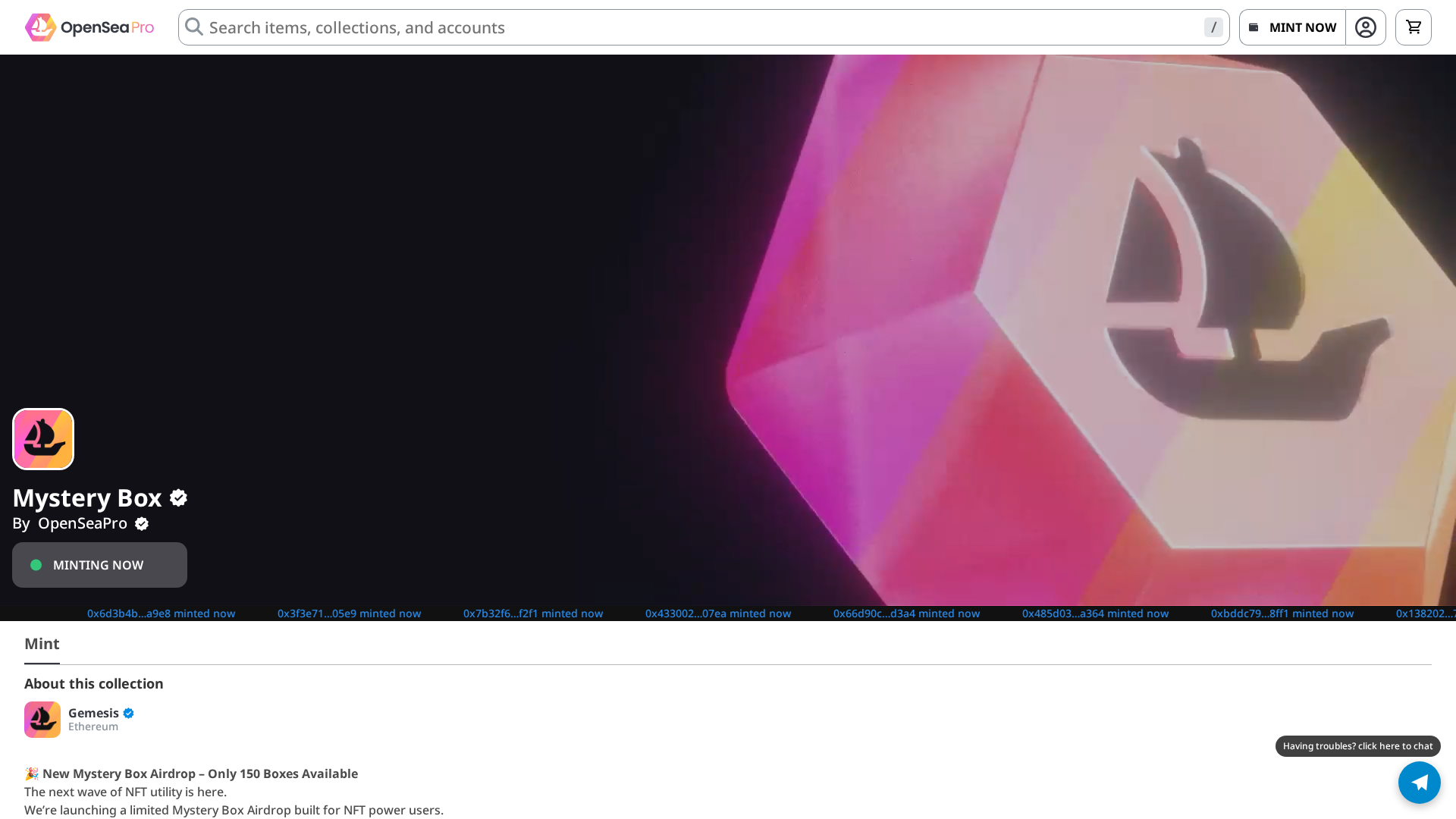The image size is (1456, 819).
Task: Open the 0x485d03...a364 minted now link
Action: 1095,613
